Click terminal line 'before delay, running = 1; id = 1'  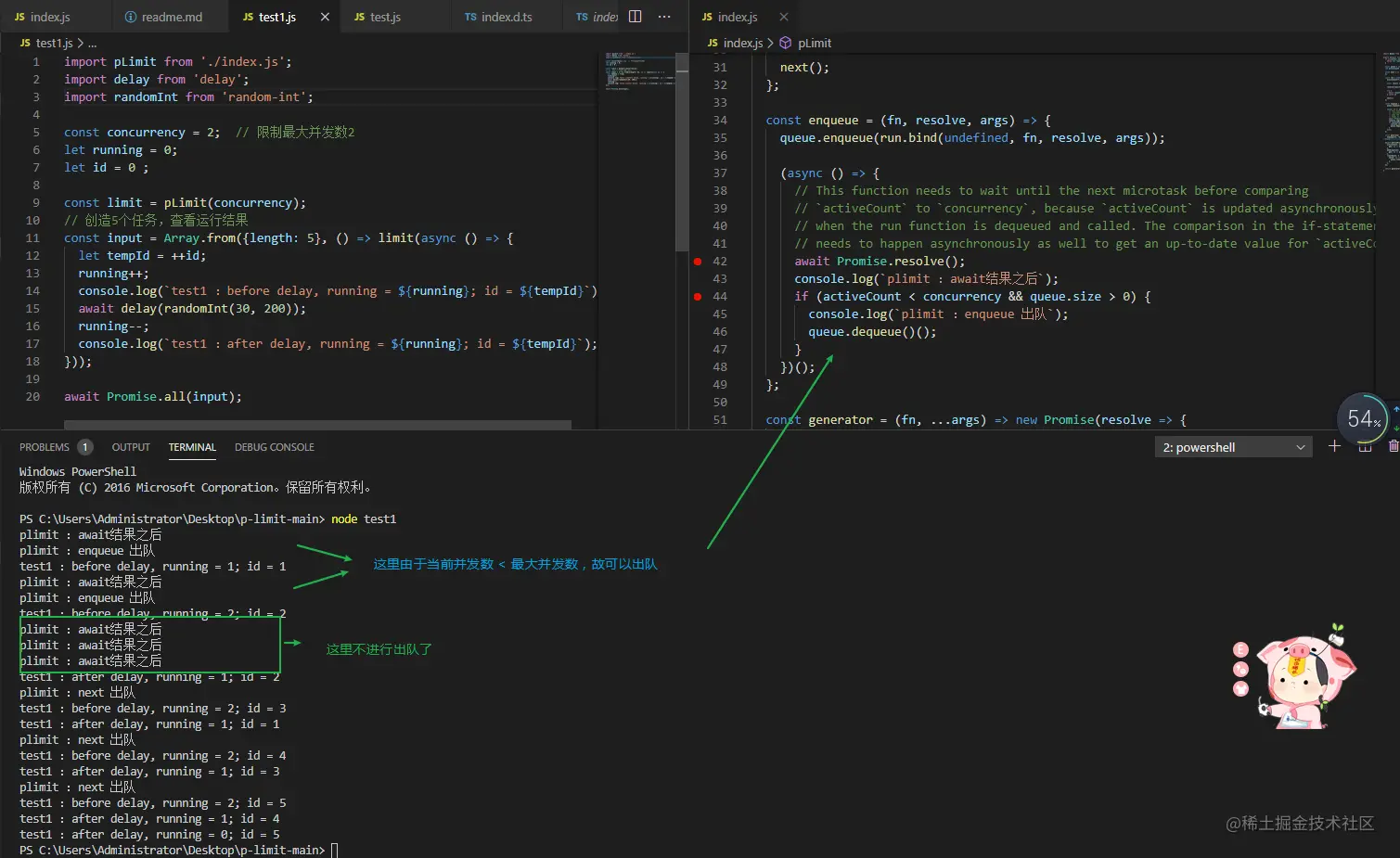(x=153, y=567)
